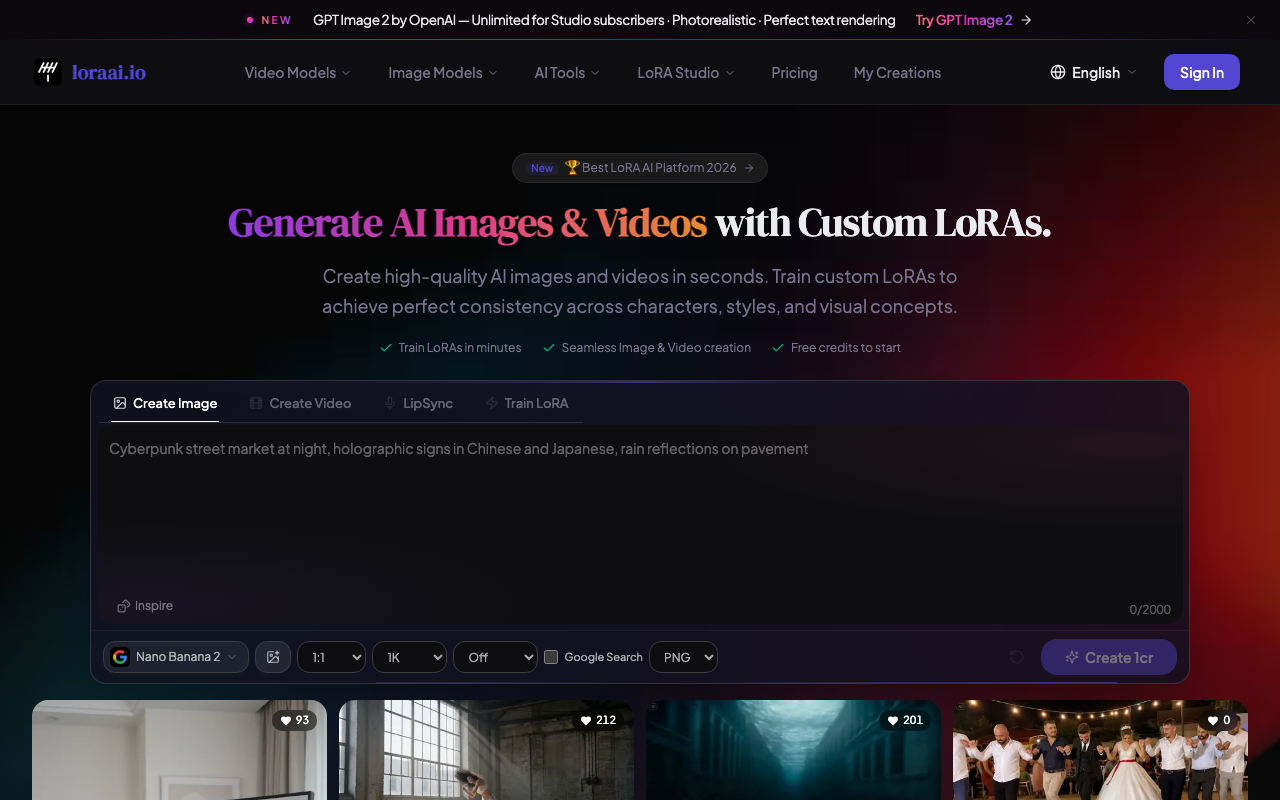Open the 1K resolution dropdown
This screenshot has height=800, width=1280.
click(409, 657)
